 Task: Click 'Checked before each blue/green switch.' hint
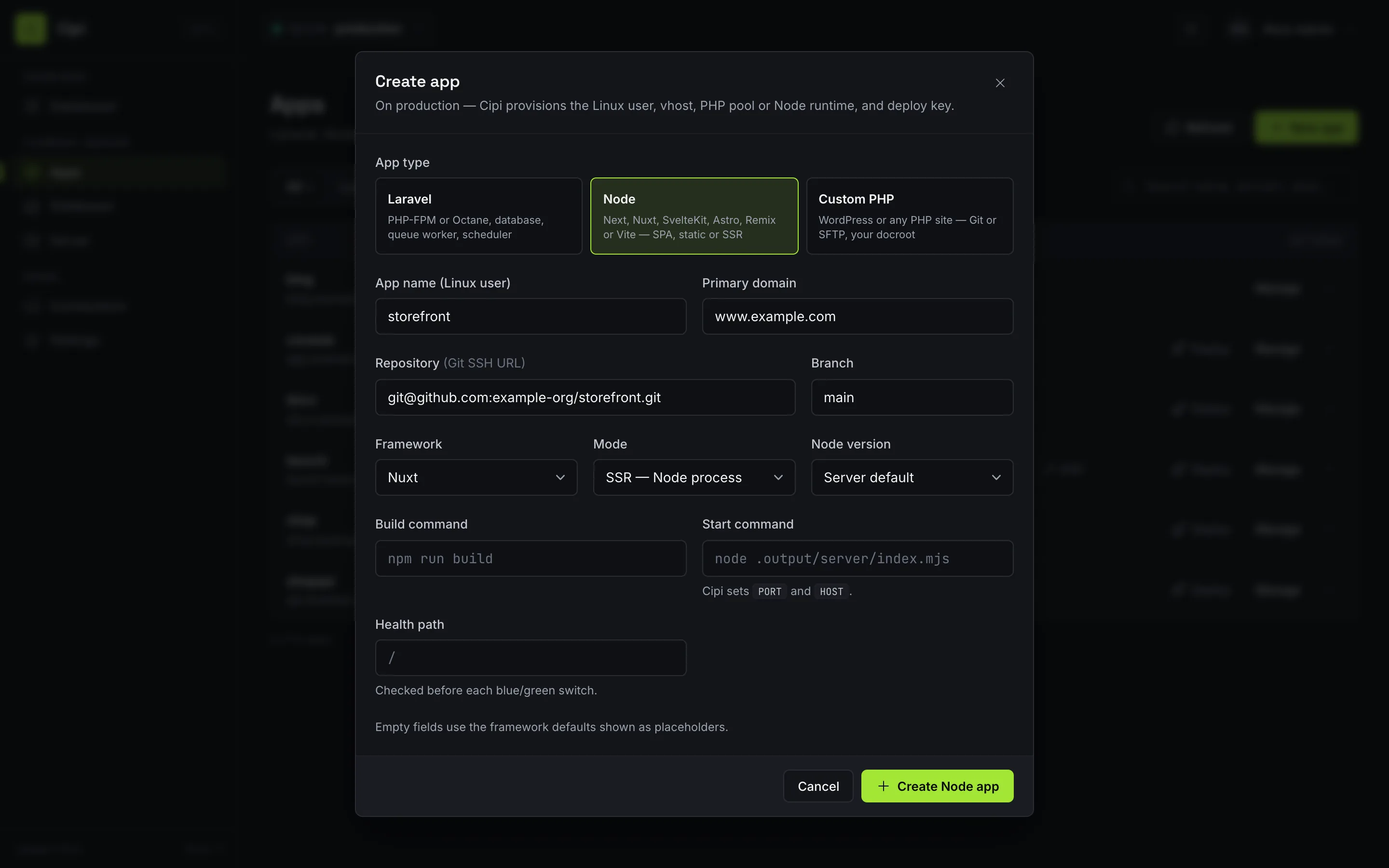click(x=486, y=690)
